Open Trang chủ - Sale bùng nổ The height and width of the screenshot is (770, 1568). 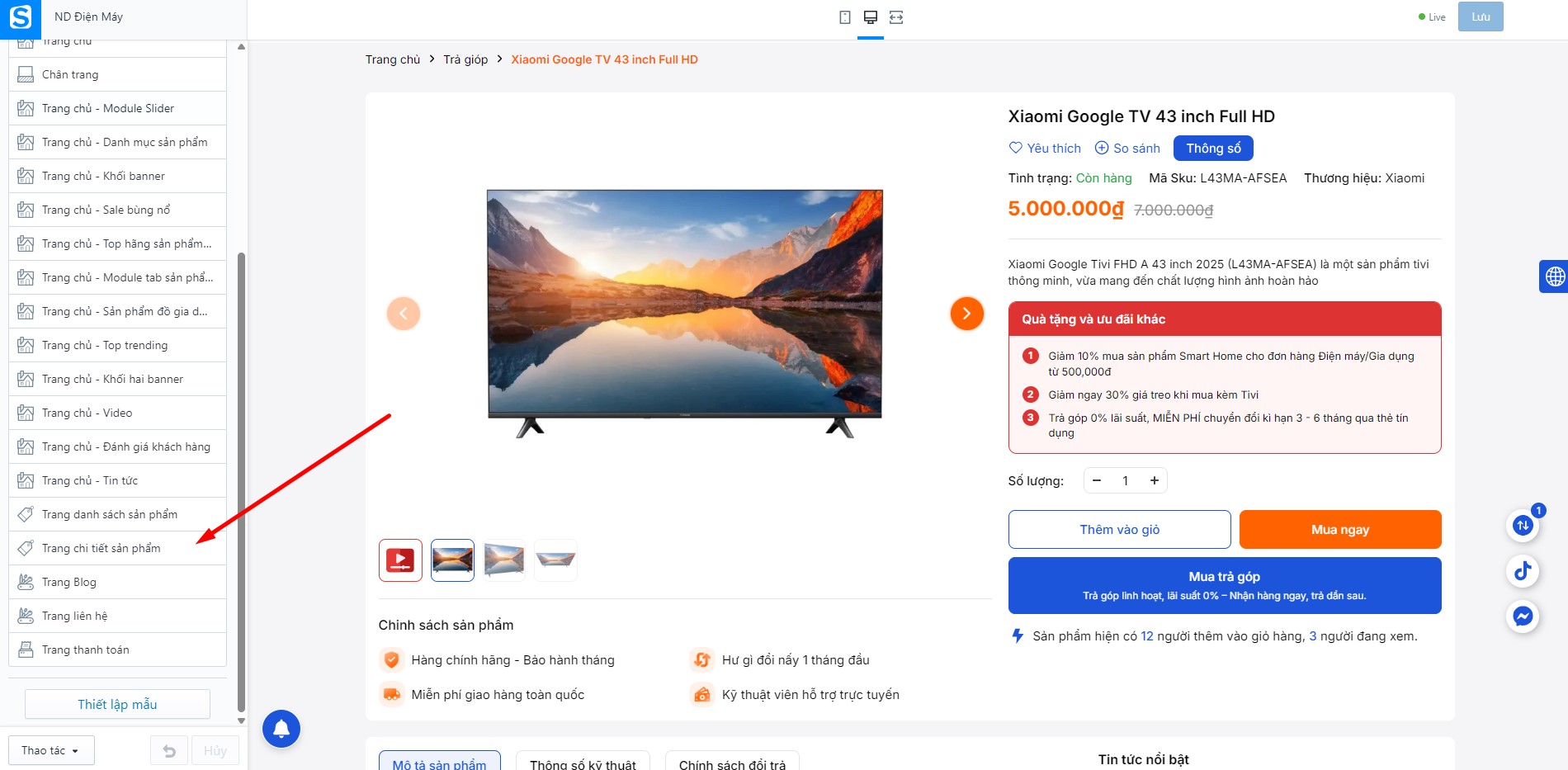coord(117,210)
